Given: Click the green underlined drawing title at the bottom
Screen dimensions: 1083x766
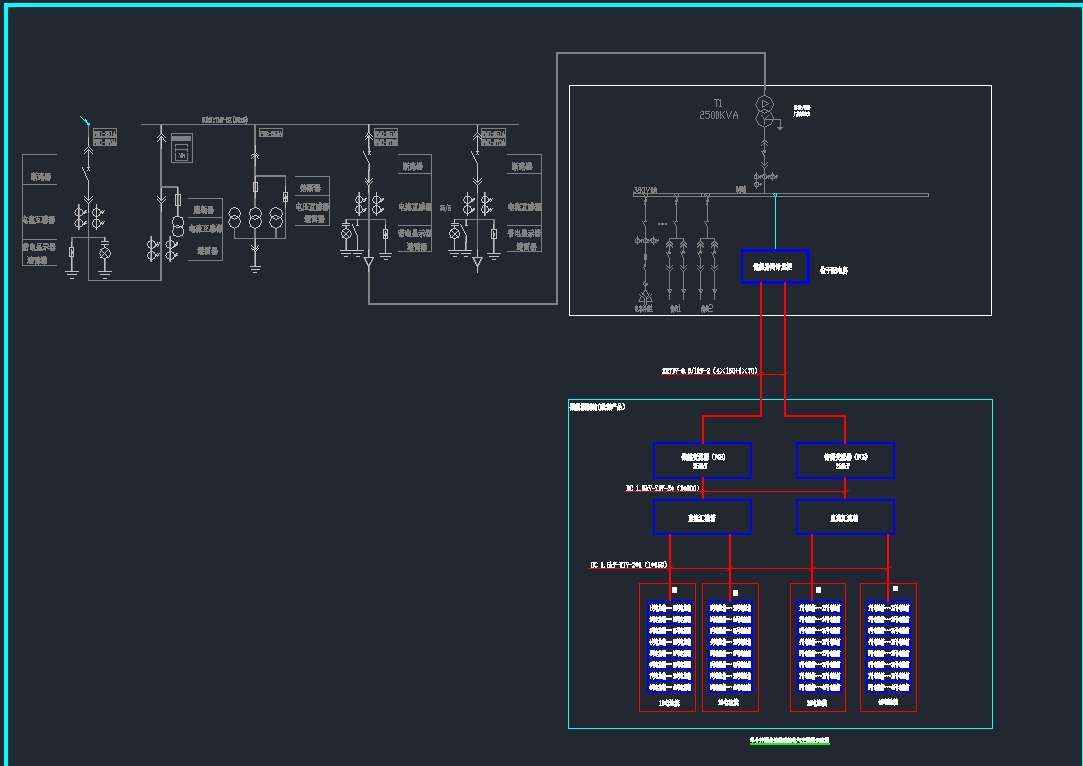Looking at the screenshot, I should pyautogui.click(x=790, y=741).
